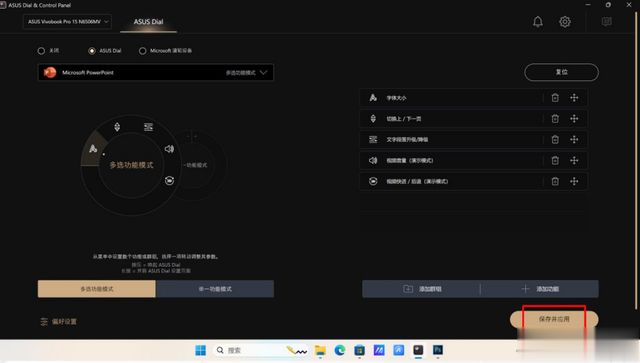Open the ASUS Vivobook Pro 15 device dropdown

(x=67, y=22)
